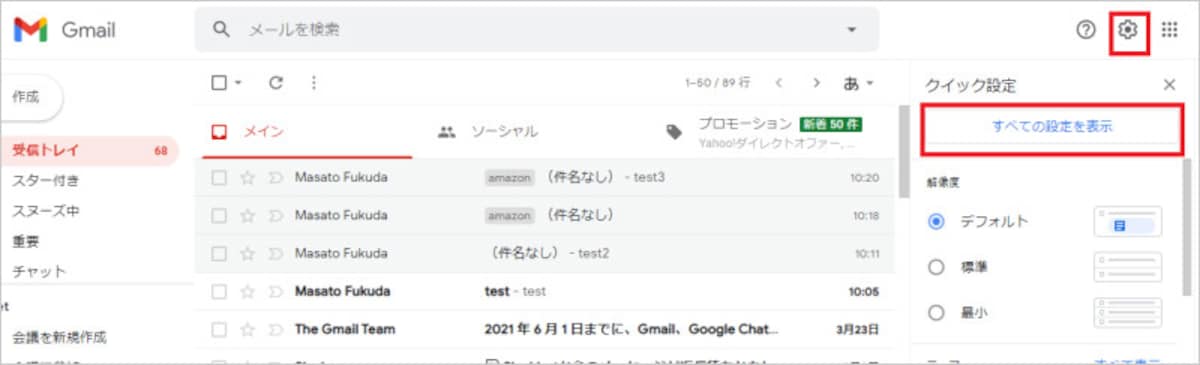Open the Google apps grid icon
Screen dimensions: 1200x365
coord(1170,30)
